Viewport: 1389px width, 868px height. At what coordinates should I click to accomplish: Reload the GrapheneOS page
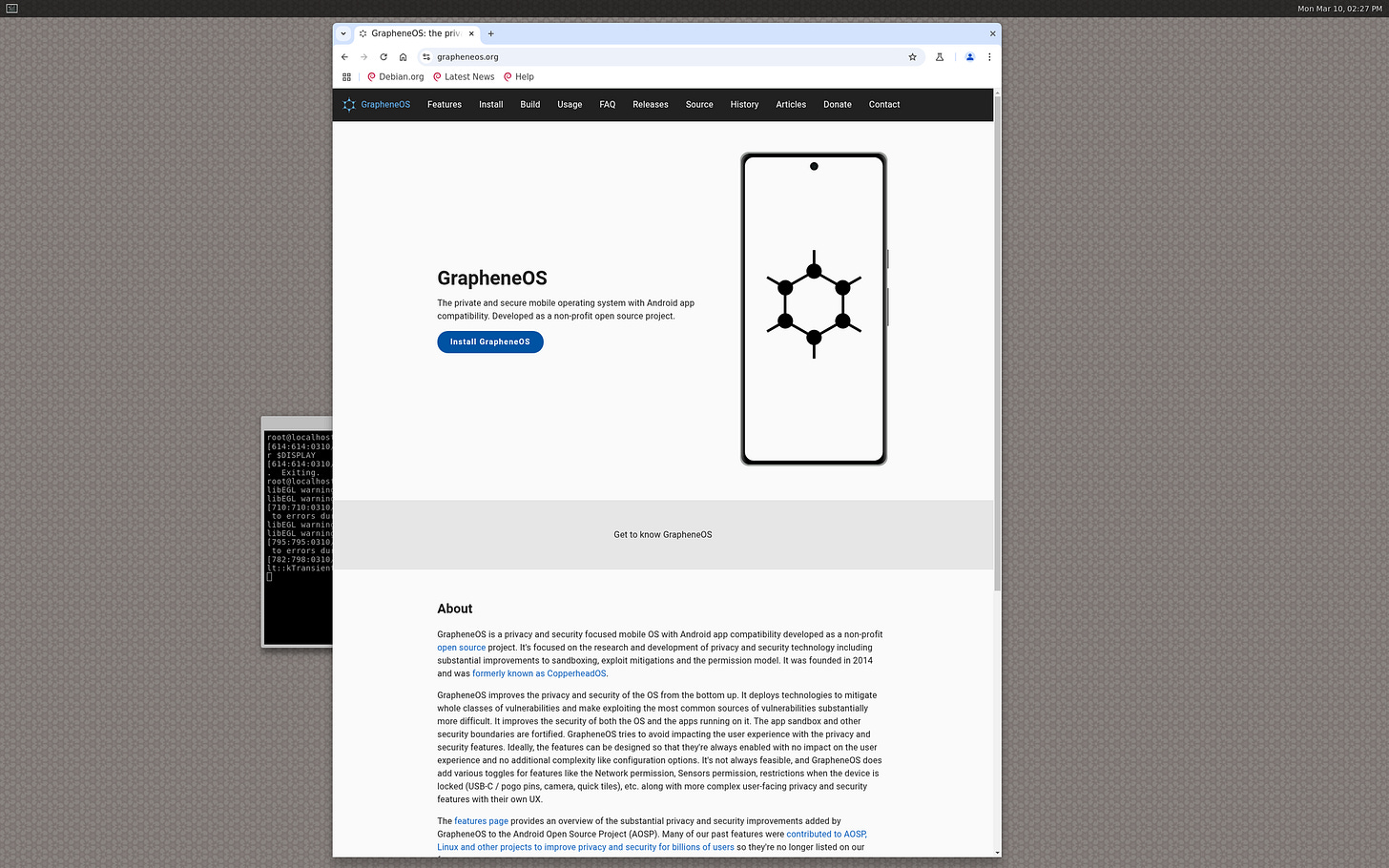(384, 57)
